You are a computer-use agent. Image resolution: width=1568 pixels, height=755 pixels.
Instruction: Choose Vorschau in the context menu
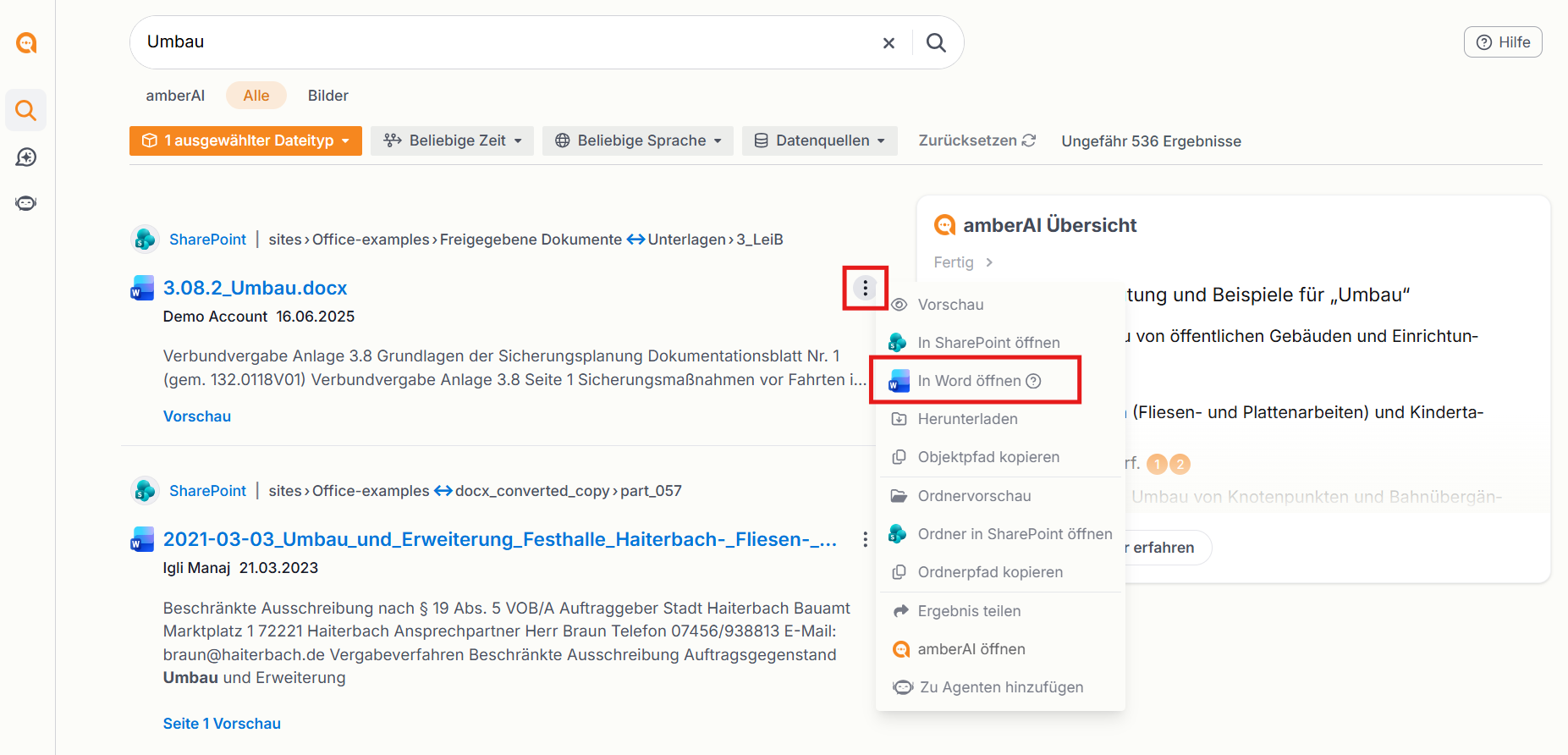pyautogui.click(x=1000, y=305)
